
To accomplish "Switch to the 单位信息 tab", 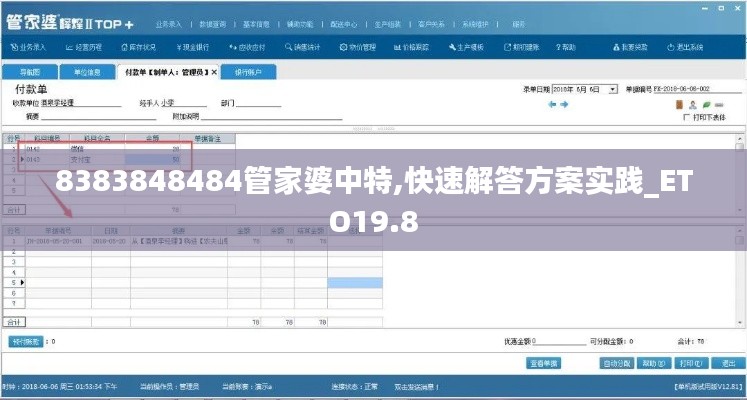I will click(87, 72).
